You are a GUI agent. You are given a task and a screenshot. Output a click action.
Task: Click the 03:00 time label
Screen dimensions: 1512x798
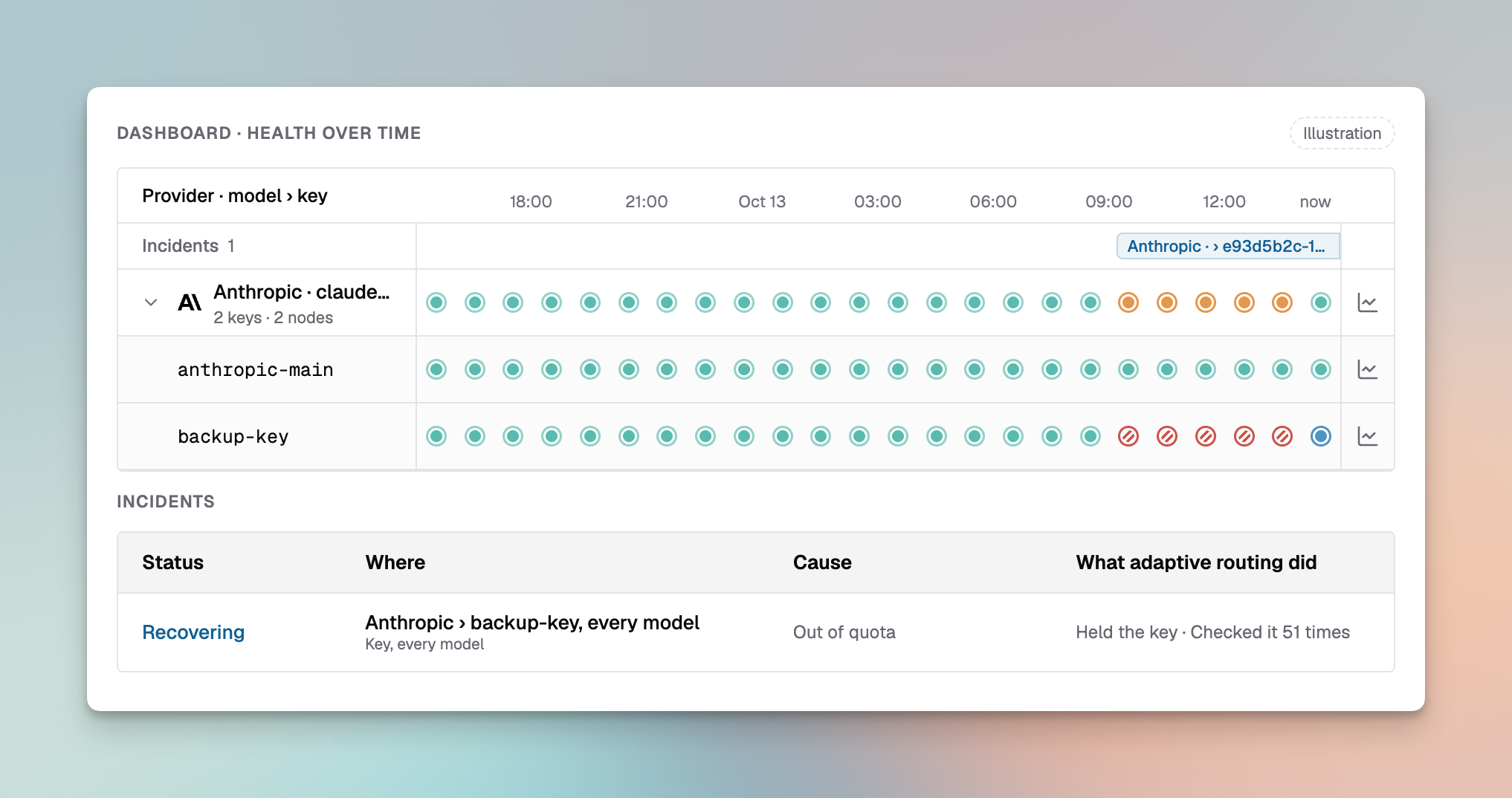pos(878,201)
